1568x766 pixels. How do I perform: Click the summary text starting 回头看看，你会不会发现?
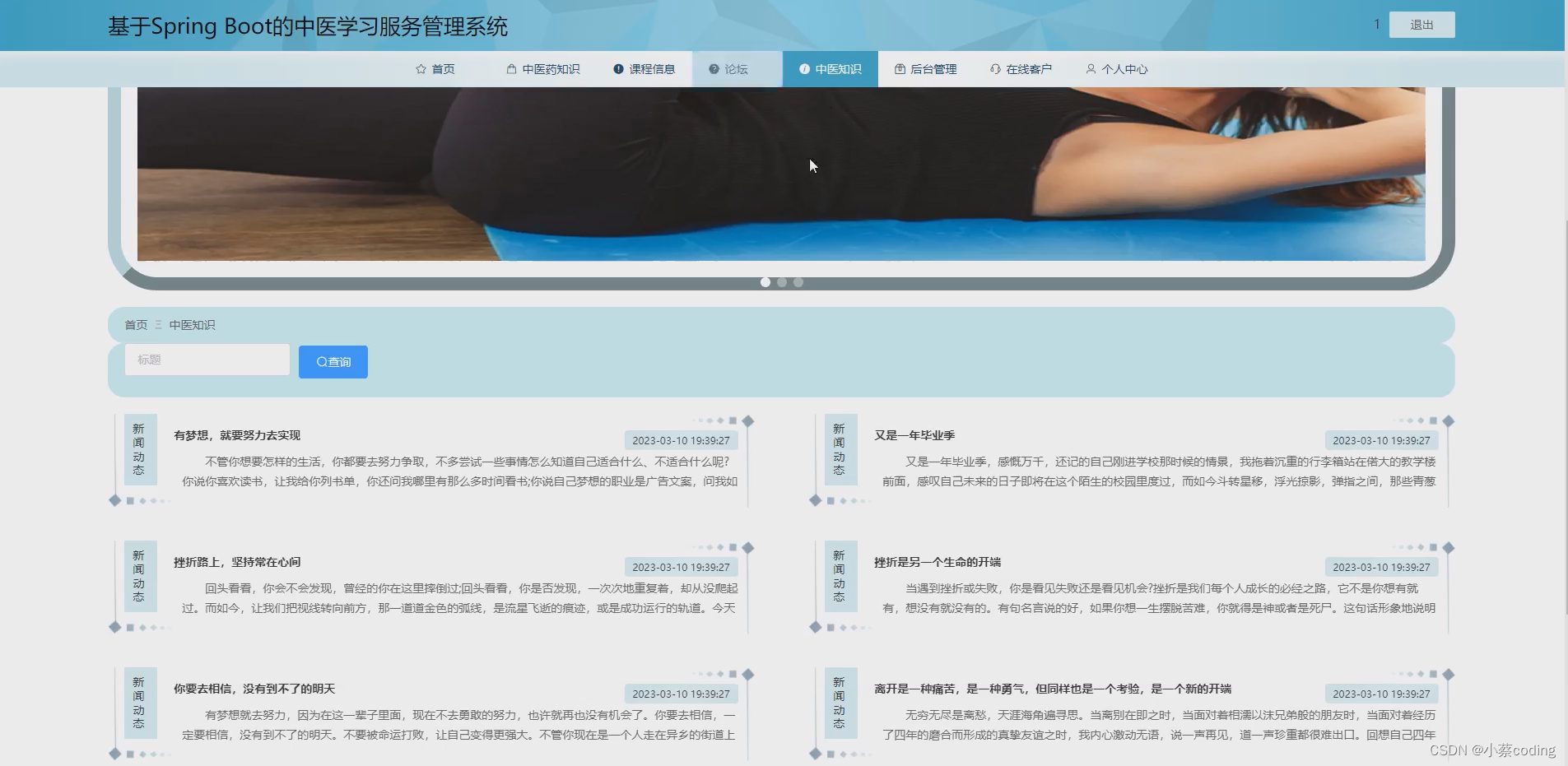point(459,598)
